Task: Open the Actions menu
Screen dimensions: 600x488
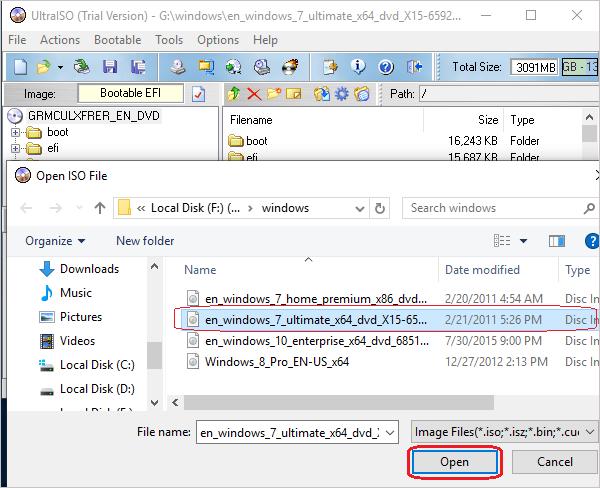Action: pyautogui.click(x=60, y=40)
